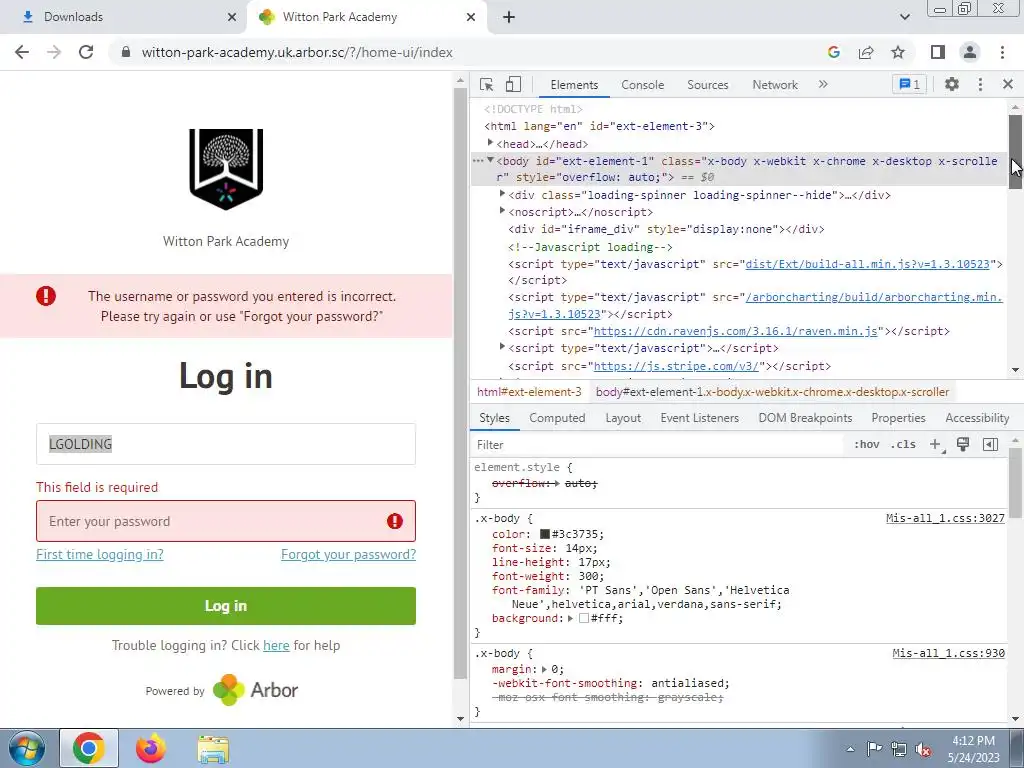Open the js.stripe.com/v3 script link

coord(676,366)
